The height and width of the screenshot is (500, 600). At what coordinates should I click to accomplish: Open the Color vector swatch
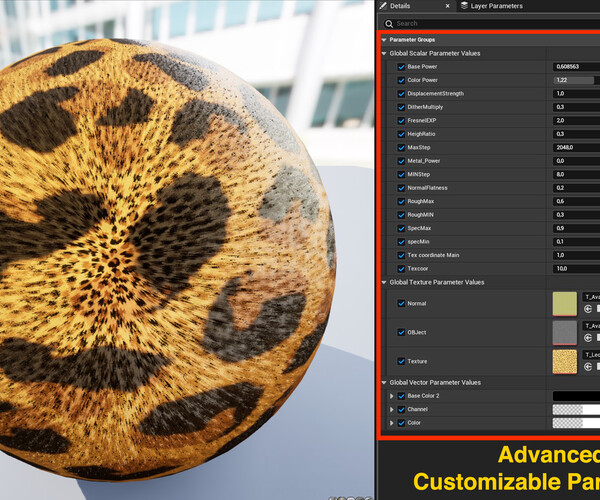point(576,423)
